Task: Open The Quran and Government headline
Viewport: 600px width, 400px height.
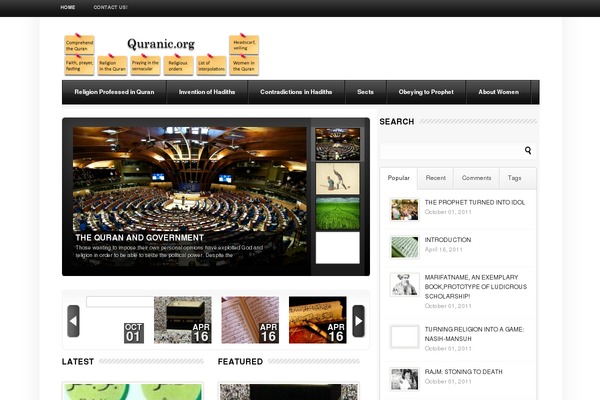Action: pos(139,238)
